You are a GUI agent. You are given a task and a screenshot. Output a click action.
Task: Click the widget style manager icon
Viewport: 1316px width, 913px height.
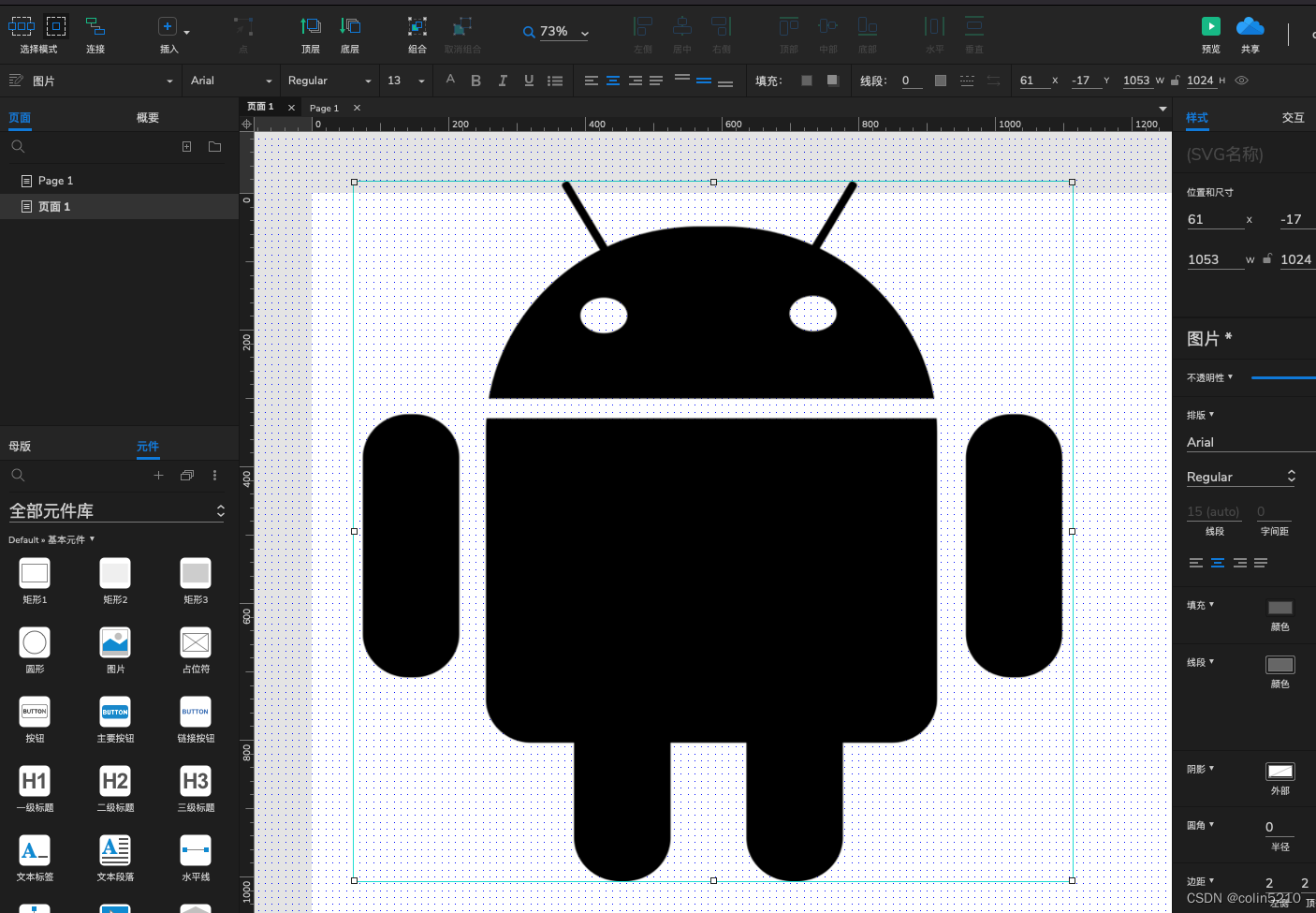16,81
